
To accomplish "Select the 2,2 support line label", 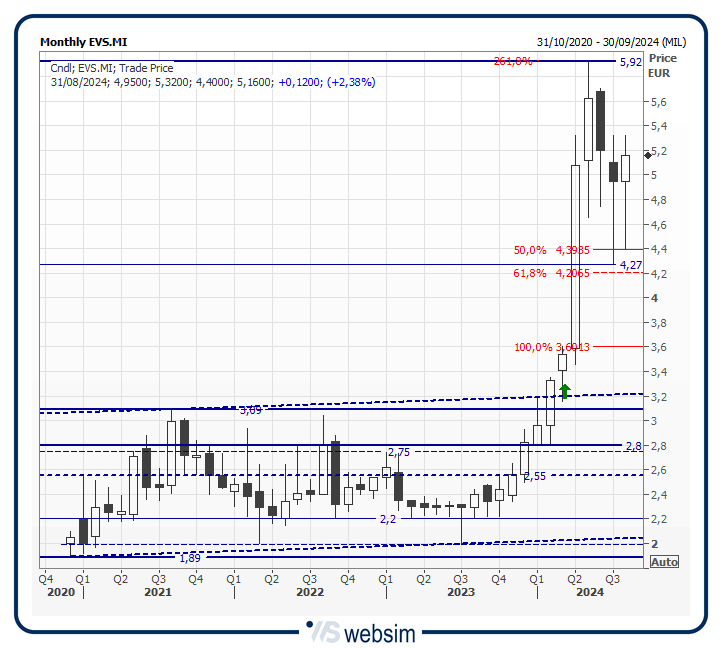I will [x=388, y=519].
